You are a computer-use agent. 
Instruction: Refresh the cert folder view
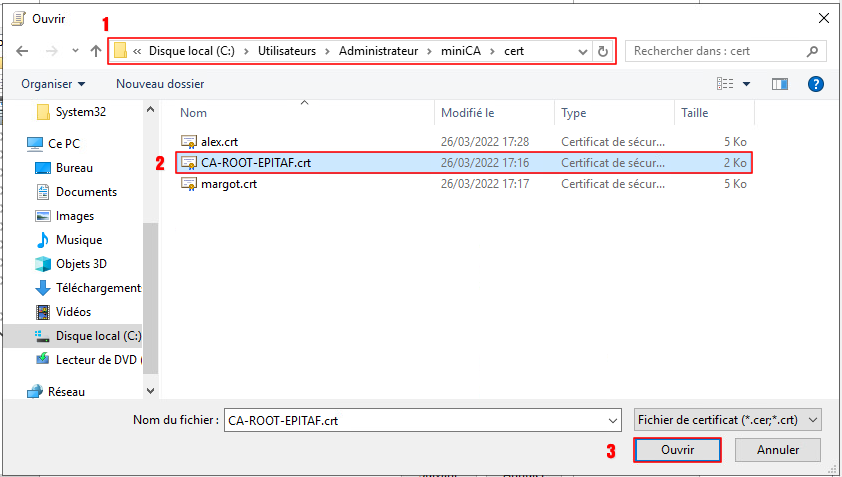(602, 51)
